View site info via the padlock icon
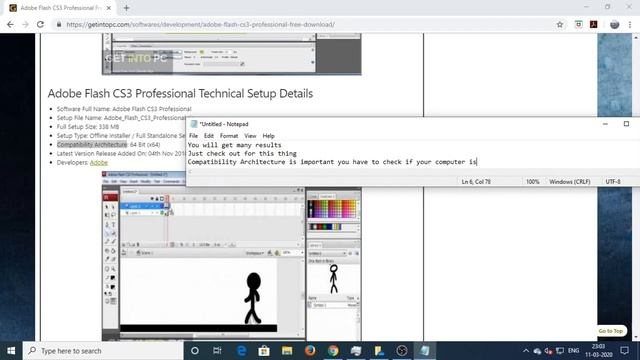 pyautogui.click(x=59, y=24)
